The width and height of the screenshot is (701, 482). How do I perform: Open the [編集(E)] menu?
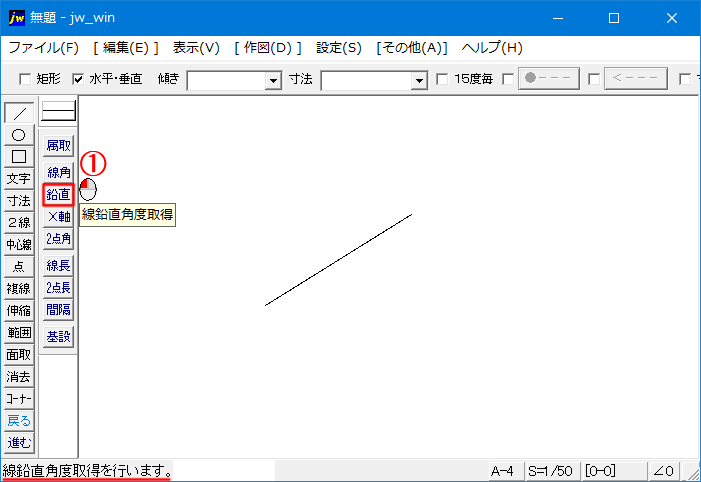(x=126, y=48)
